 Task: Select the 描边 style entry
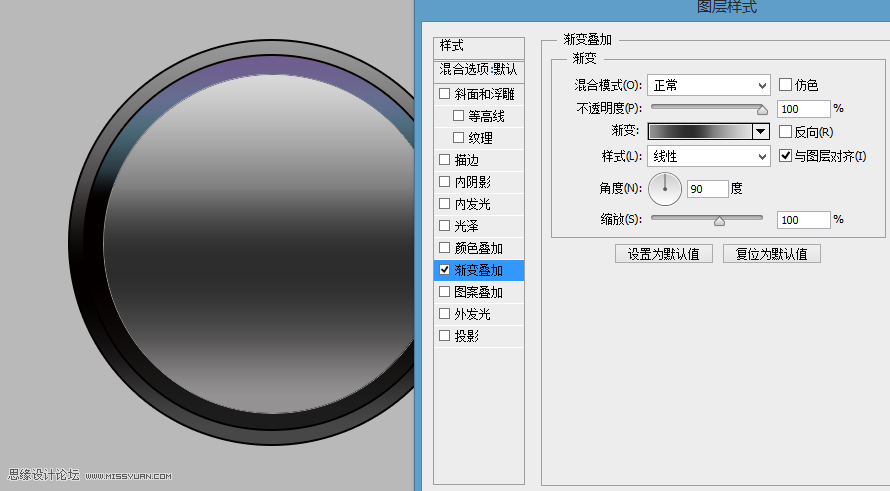(x=467, y=160)
